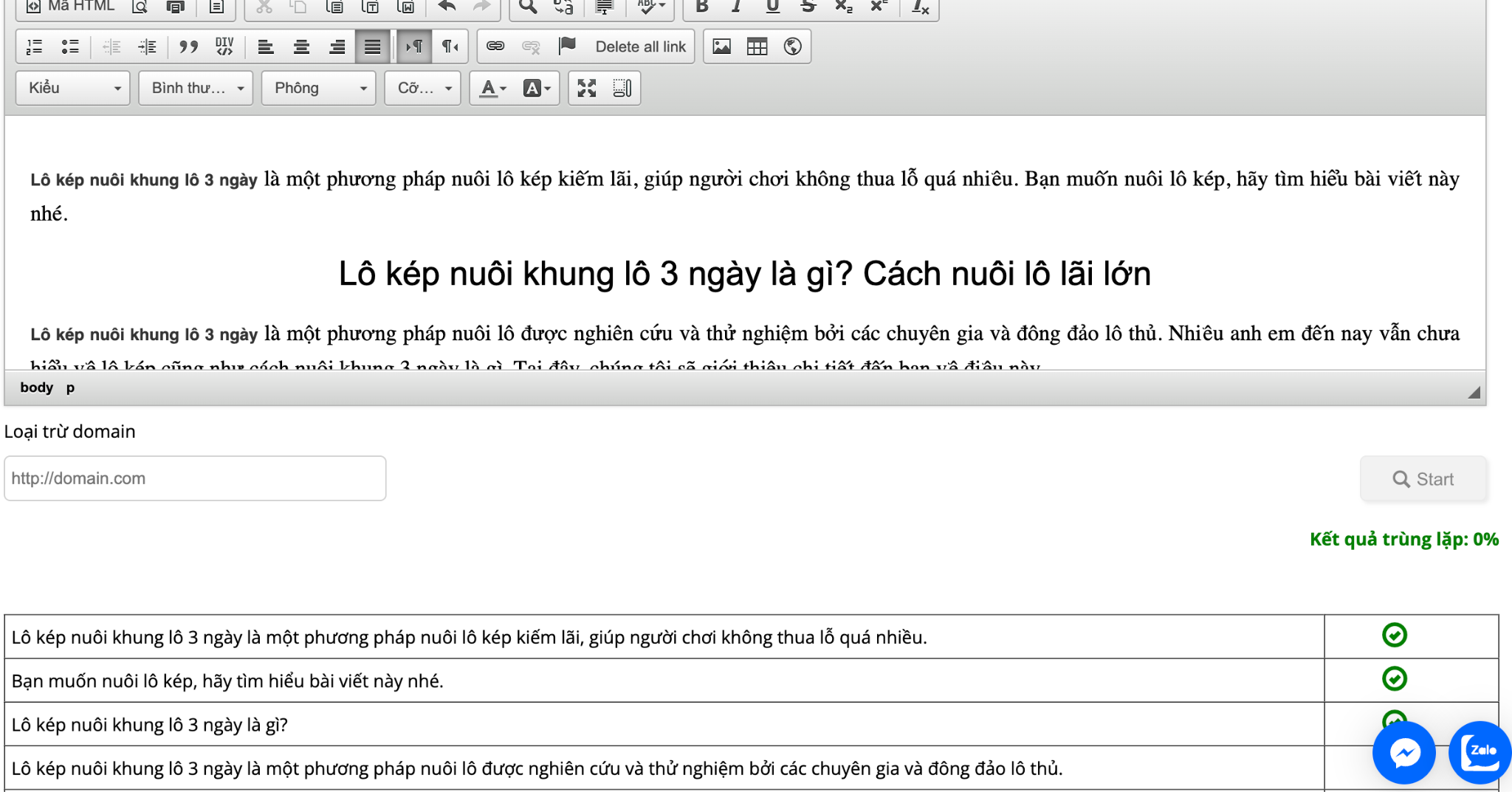
Task: Insert a table into the editor
Action: coord(757,47)
